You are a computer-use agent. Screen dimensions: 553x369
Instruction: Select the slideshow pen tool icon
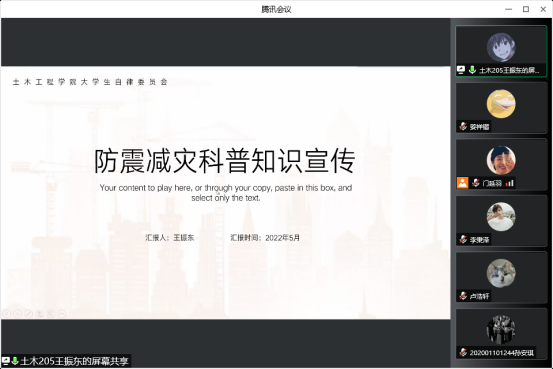29,313
